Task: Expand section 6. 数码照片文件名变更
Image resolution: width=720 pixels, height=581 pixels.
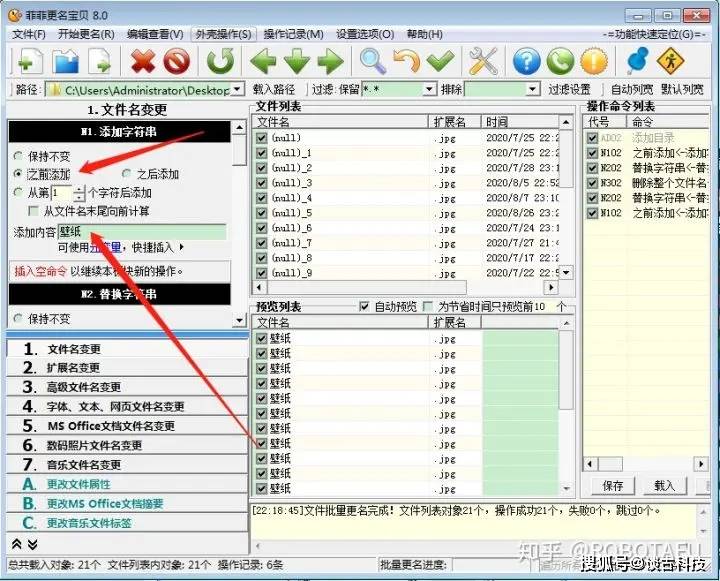Action: [x=127, y=445]
